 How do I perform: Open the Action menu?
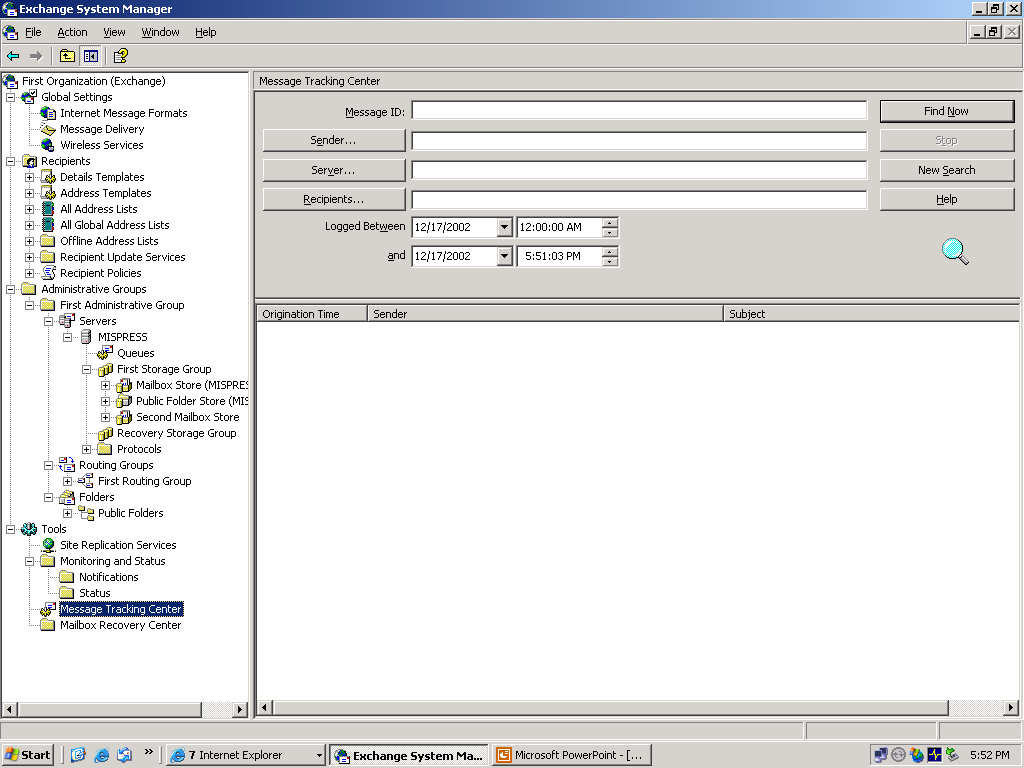pyautogui.click(x=72, y=32)
